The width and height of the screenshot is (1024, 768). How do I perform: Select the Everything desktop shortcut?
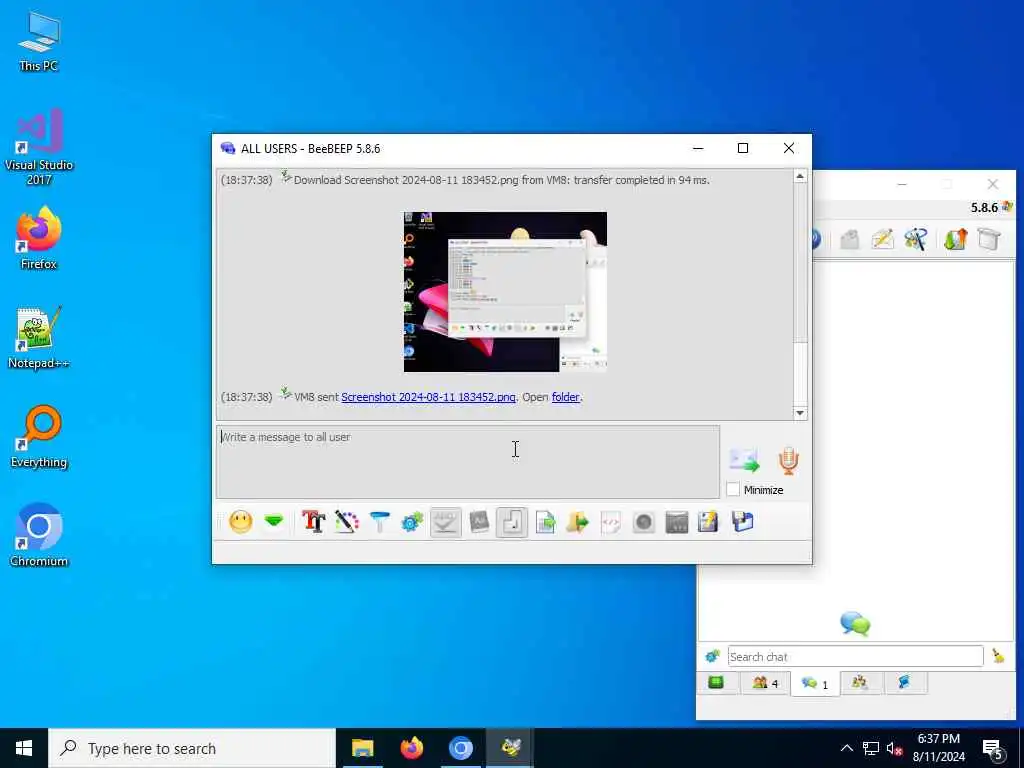[39, 437]
